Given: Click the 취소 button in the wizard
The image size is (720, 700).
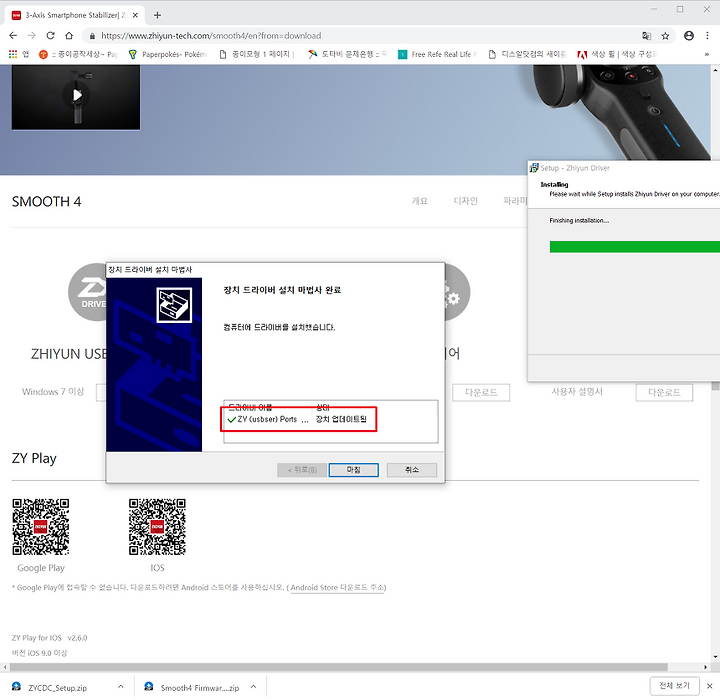Looking at the screenshot, I should (412, 470).
